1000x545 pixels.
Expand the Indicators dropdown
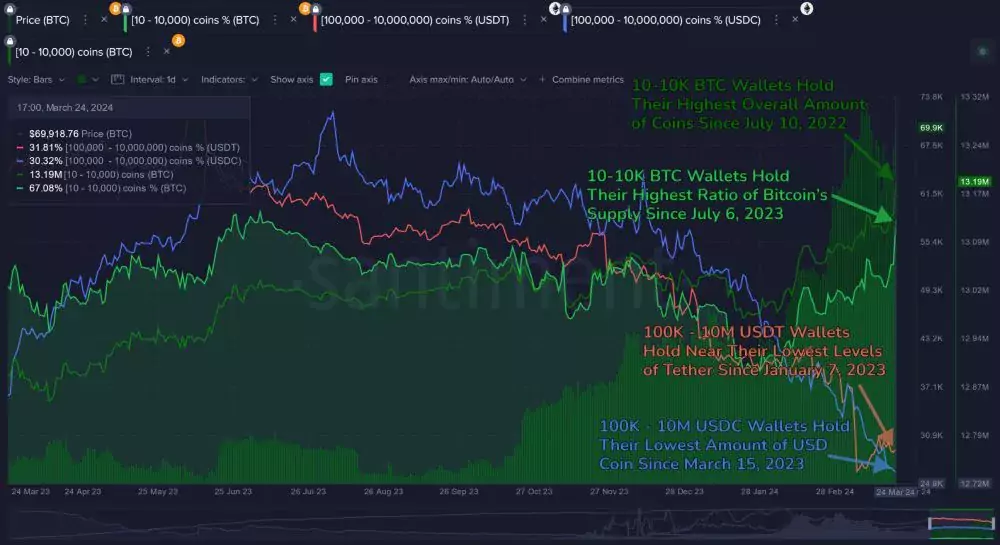(229, 80)
